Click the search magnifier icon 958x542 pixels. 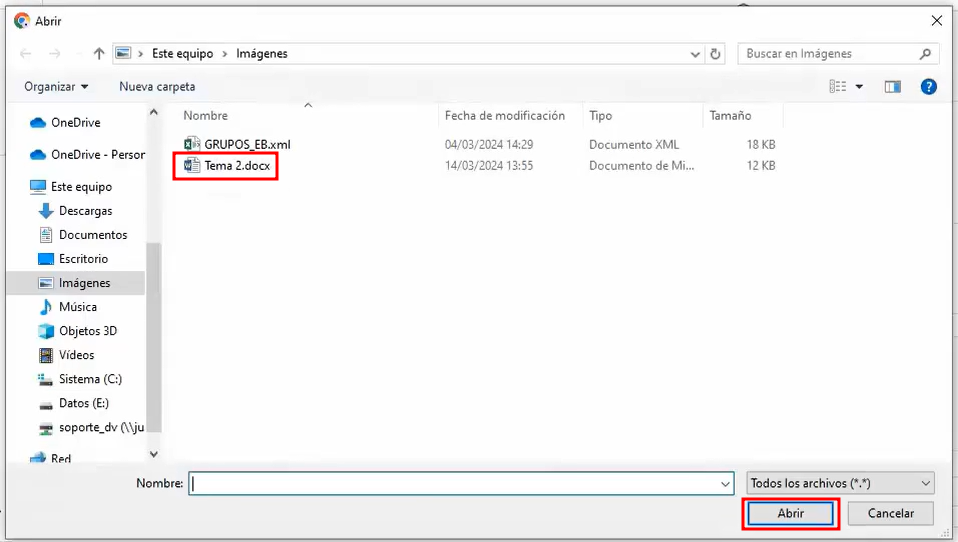pyautogui.click(x=925, y=54)
